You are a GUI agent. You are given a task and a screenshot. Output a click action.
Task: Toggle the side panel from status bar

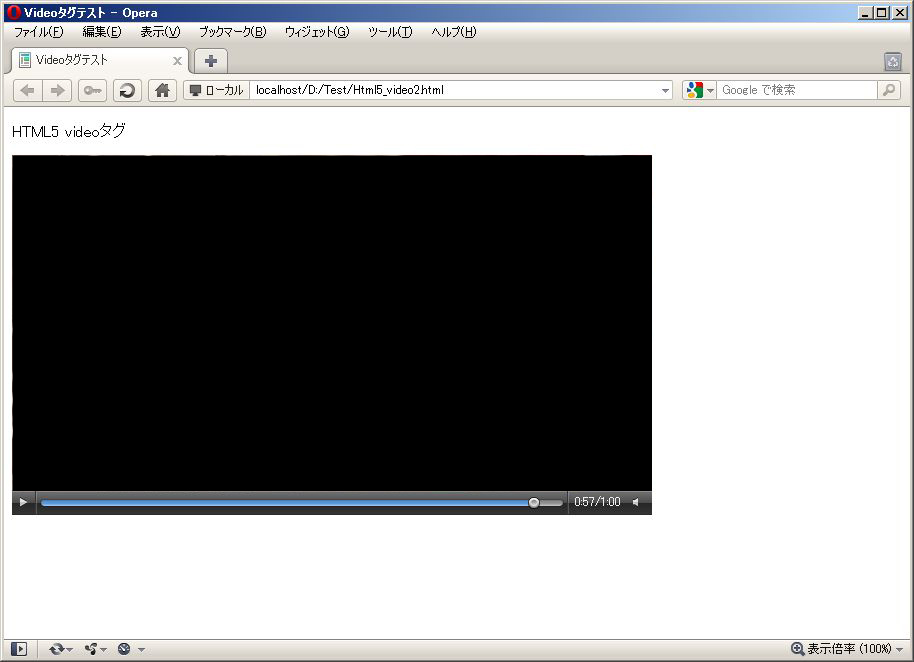point(19,649)
